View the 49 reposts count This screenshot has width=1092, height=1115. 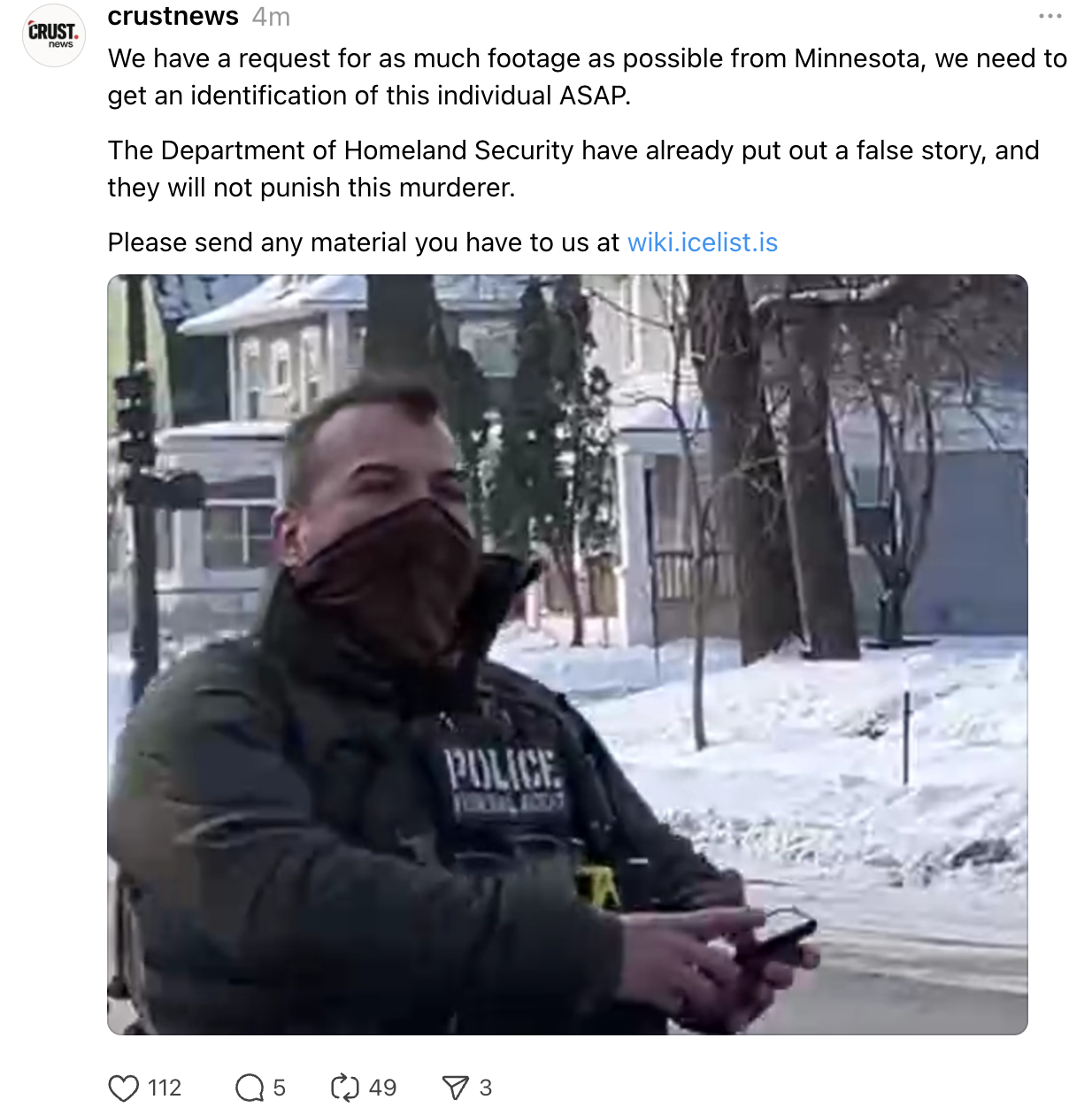382,1088
